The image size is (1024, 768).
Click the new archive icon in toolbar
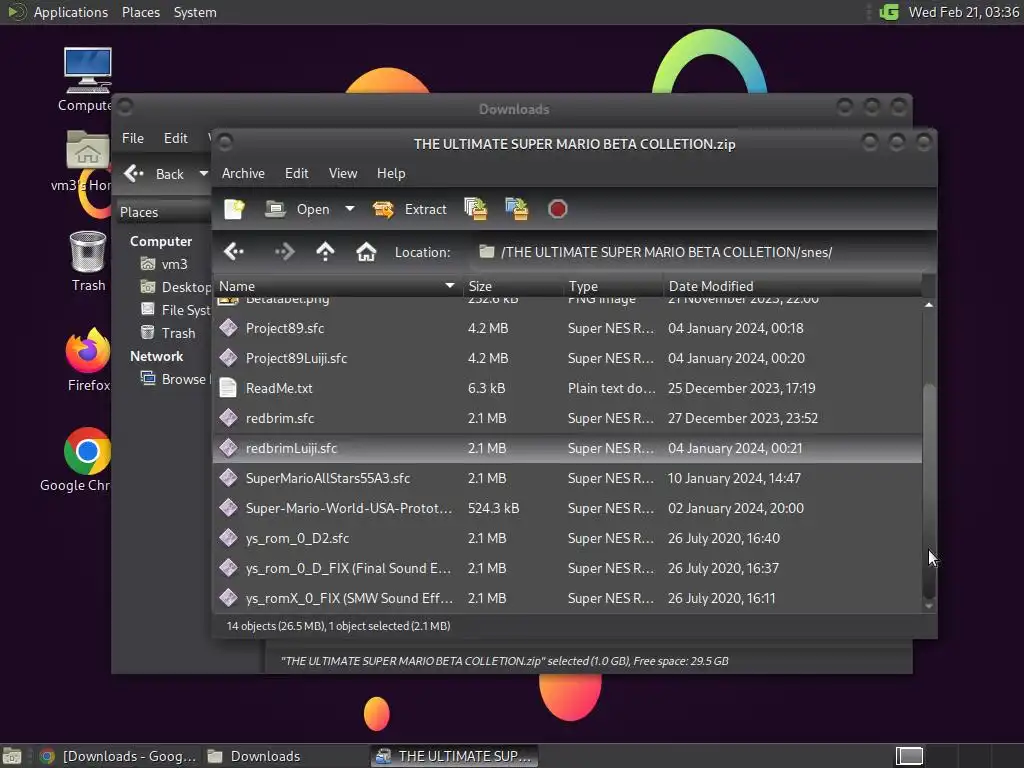tap(234, 209)
